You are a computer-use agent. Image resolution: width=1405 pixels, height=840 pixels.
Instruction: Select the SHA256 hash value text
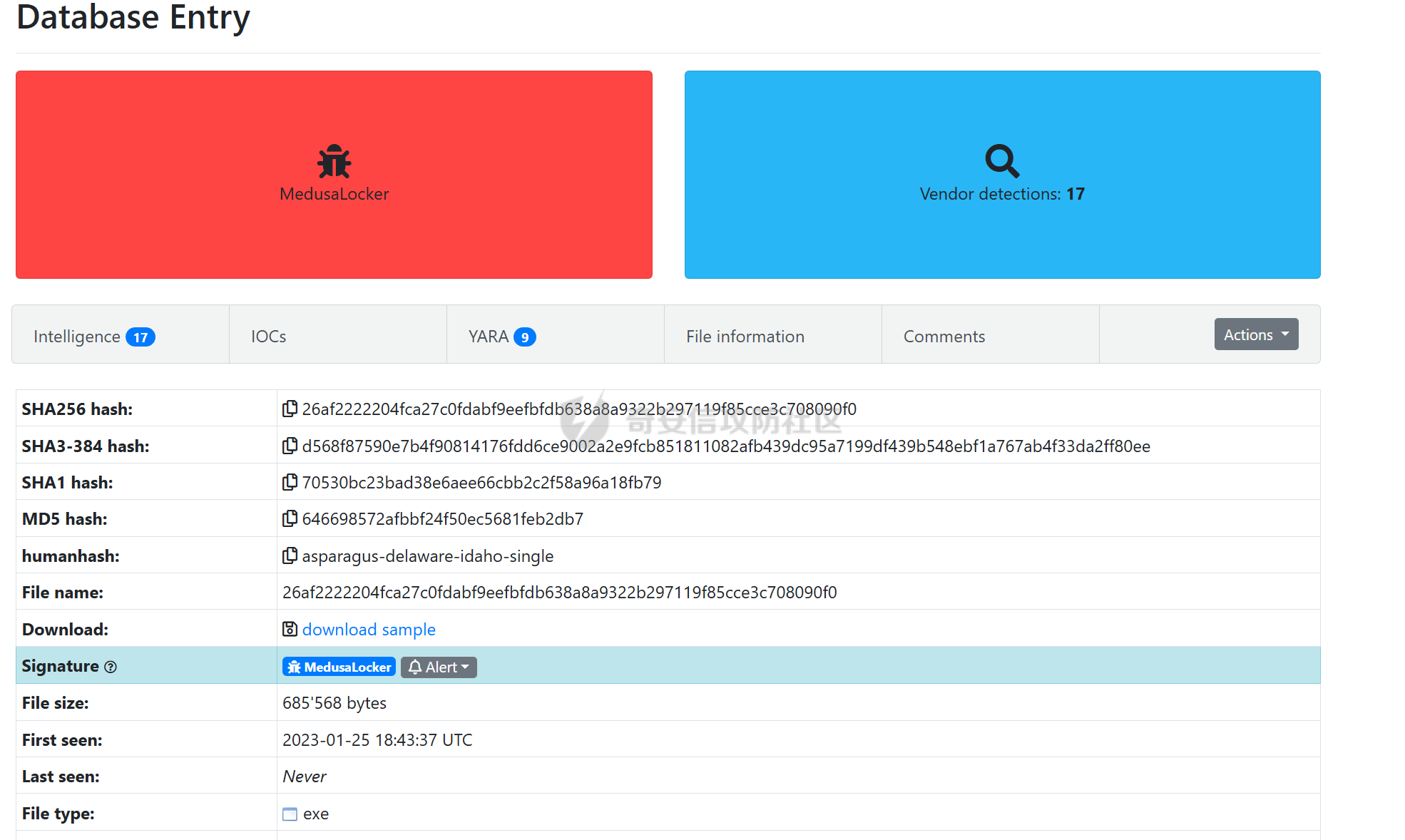[579, 409]
